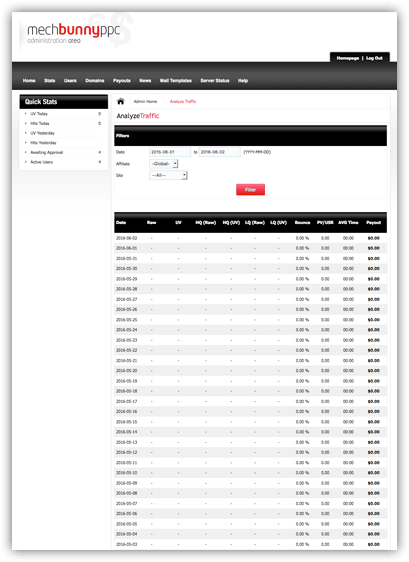
Task: Click the 2016-05-20 date cell
Action: (x=127, y=371)
